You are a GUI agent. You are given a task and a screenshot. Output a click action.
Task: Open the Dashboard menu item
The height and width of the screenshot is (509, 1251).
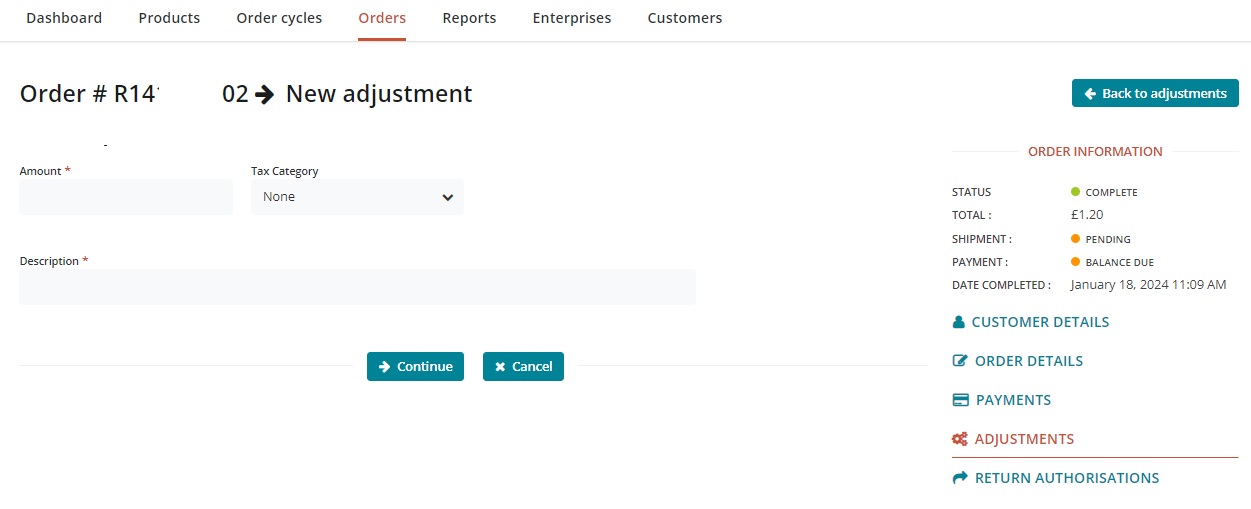pyautogui.click(x=64, y=18)
